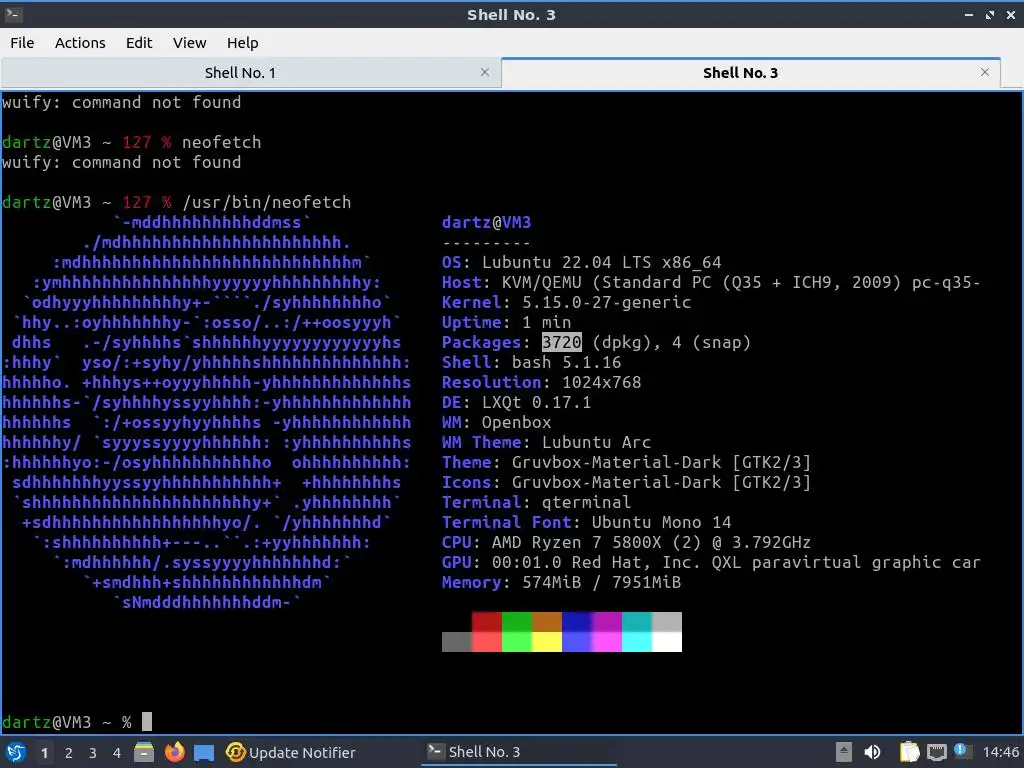Viewport: 1024px width, 768px height.
Task: Open the network status tray icon
Action: point(936,752)
